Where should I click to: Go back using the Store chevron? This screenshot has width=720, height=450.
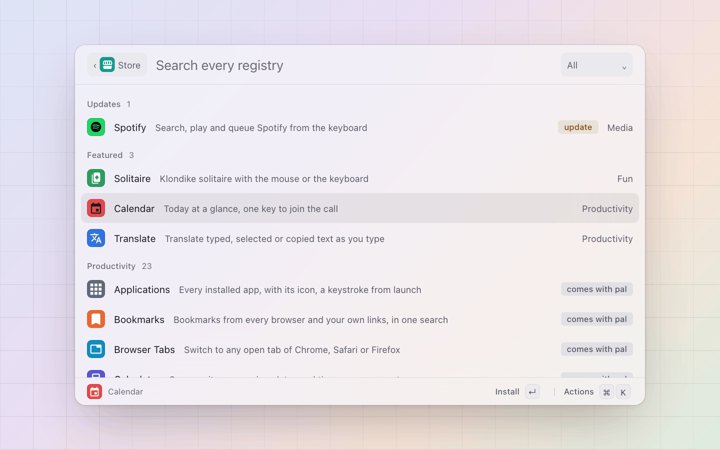[x=95, y=66]
